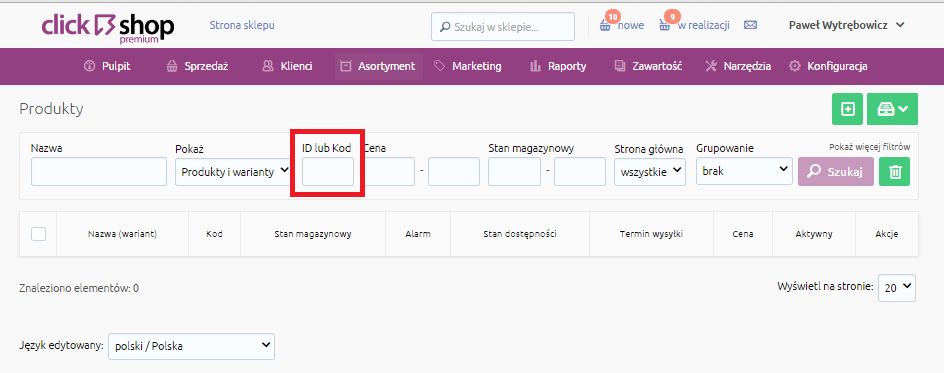Follow the Strona sklepu link
The image size is (944, 373).
click(x=242, y=25)
